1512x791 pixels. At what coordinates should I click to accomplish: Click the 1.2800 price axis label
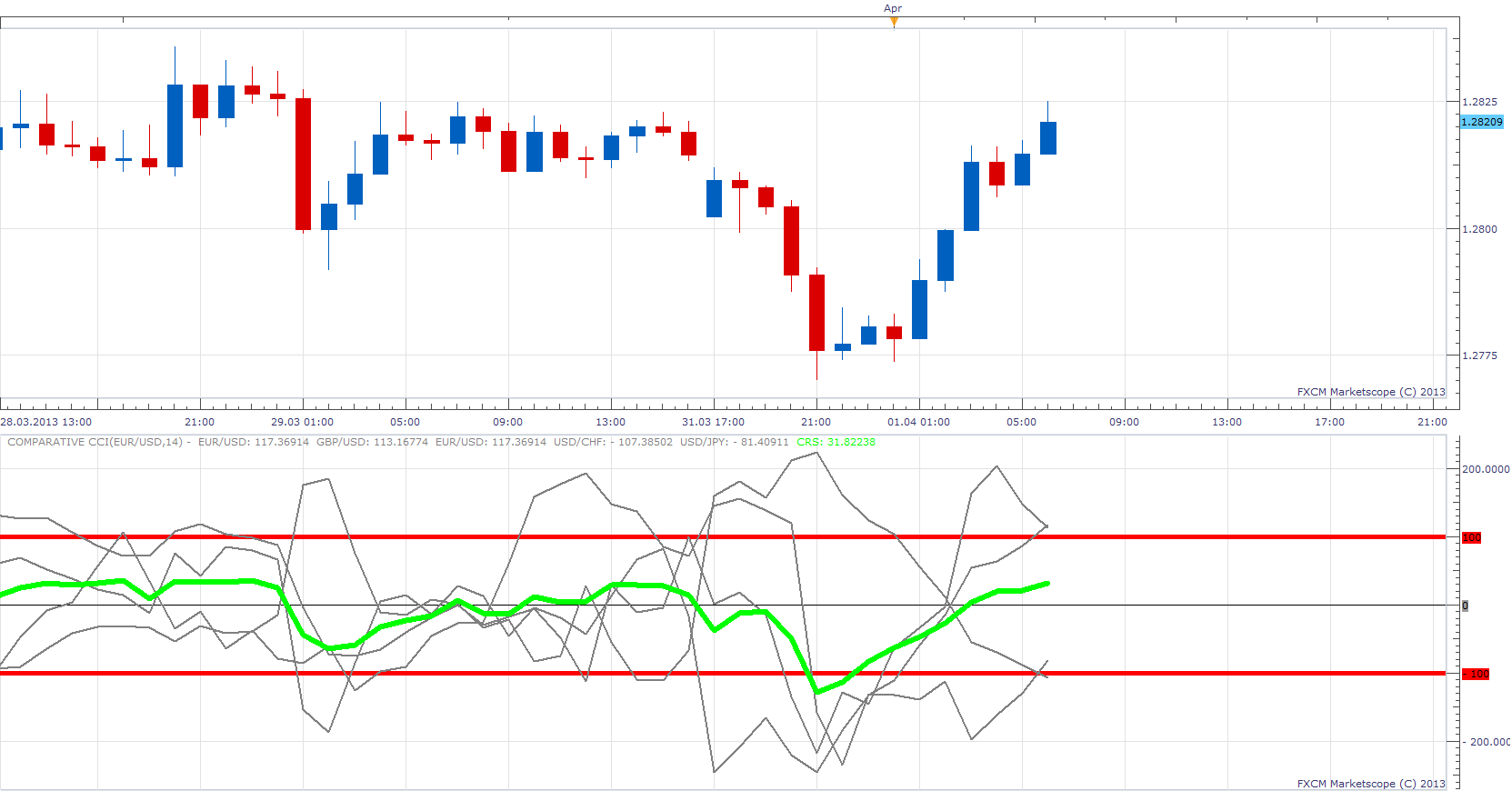click(1479, 229)
